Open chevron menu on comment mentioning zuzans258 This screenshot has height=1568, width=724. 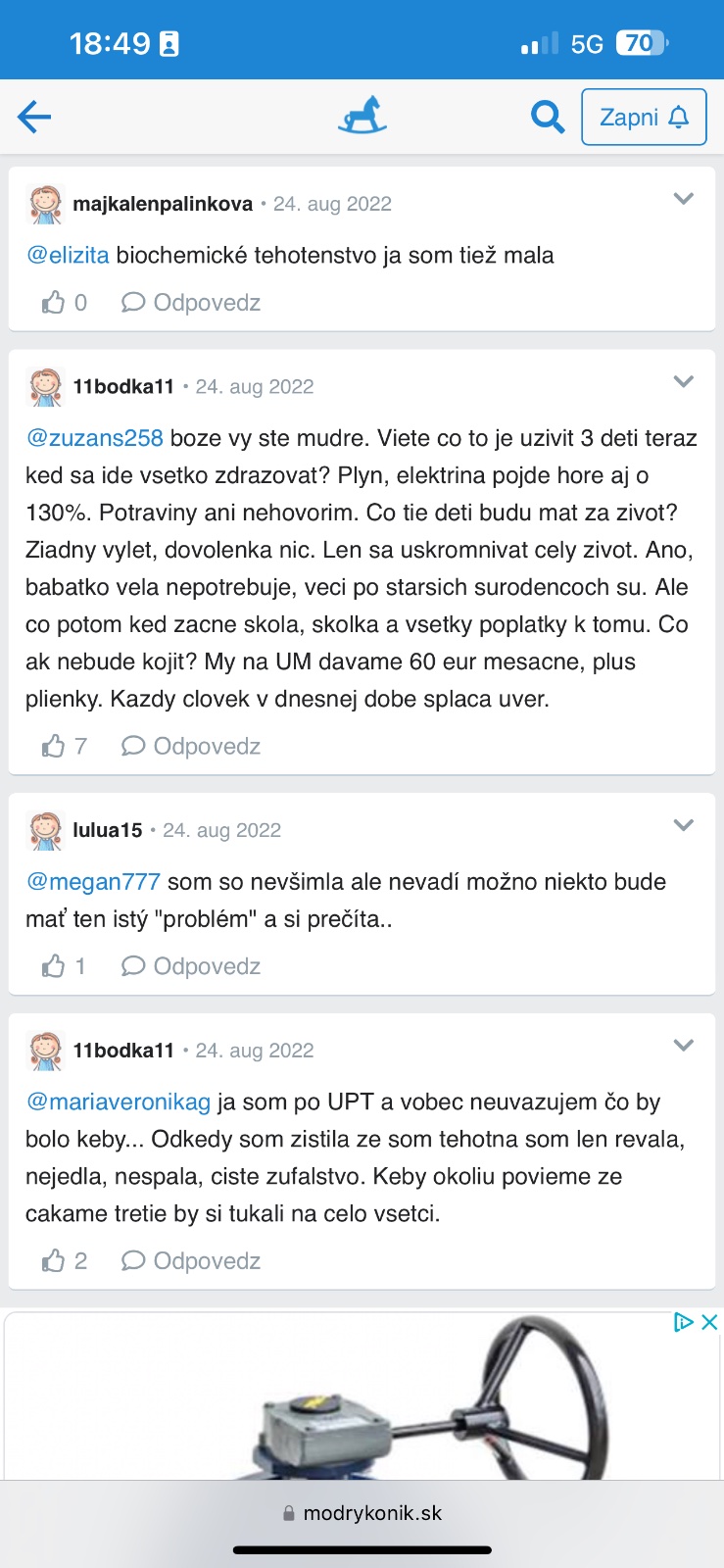tap(684, 381)
